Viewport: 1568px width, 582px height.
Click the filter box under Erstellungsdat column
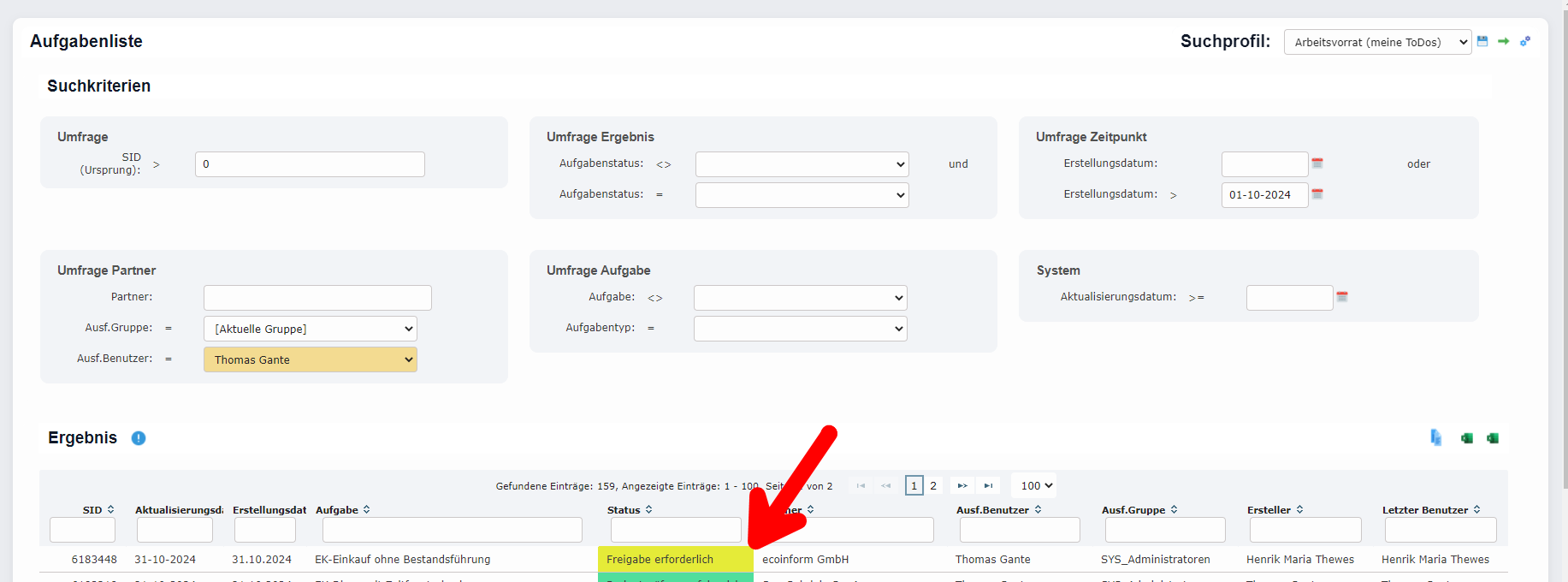click(x=265, y=530)
